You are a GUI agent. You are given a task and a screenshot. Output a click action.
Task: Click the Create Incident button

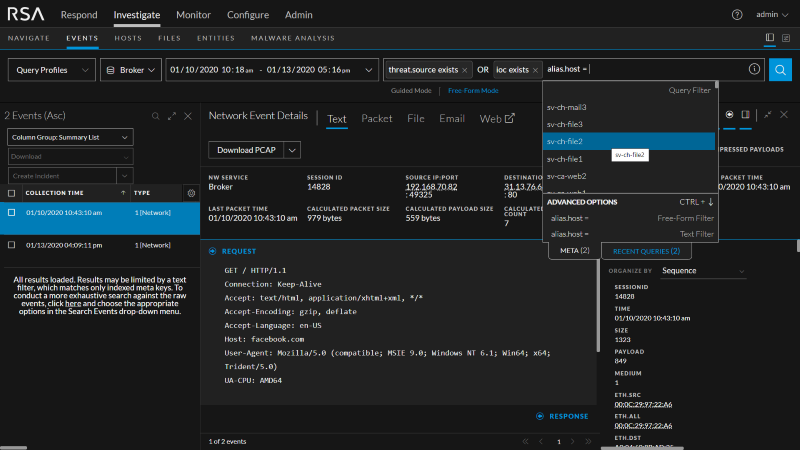(62, 176)
